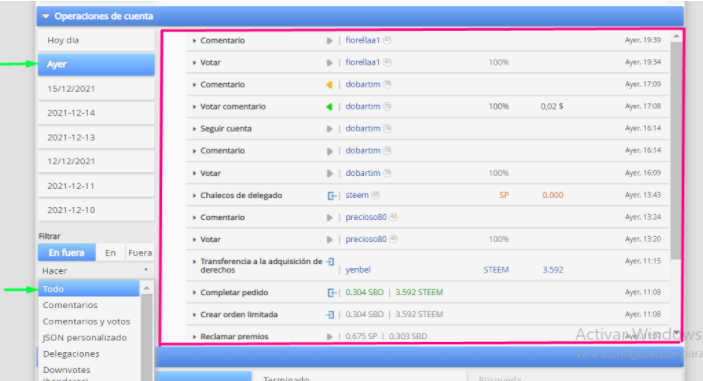Open the steem account link
The height and width of the screenshot is (381, 703).
pyautogui.click(x=357, y=195)
